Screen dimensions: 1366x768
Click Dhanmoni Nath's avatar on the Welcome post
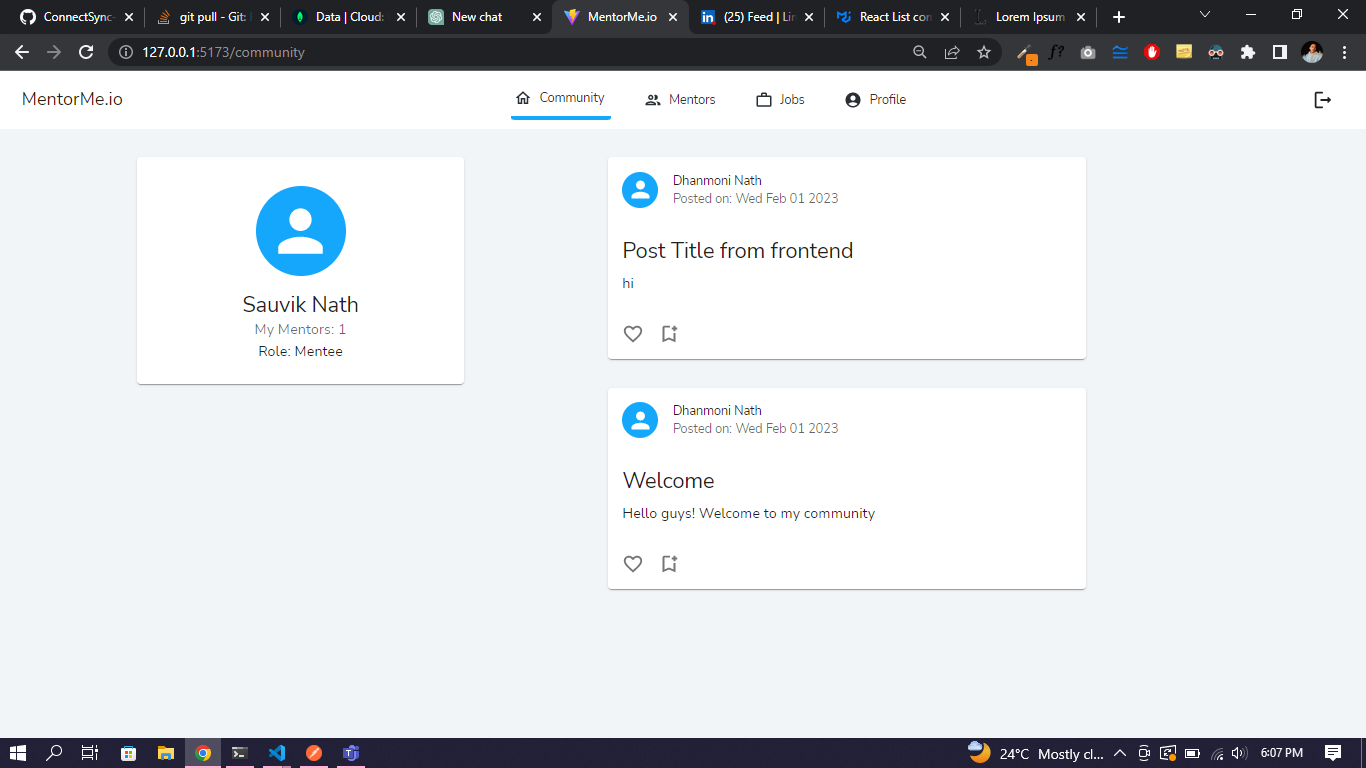[640, 420]
